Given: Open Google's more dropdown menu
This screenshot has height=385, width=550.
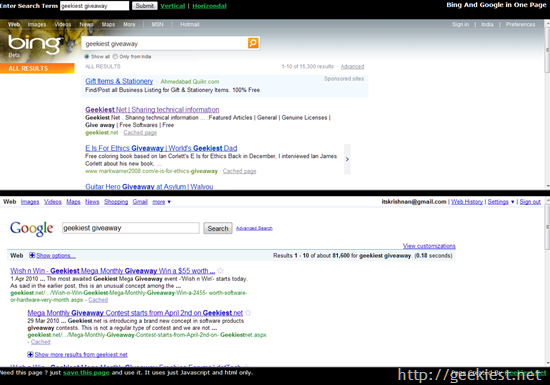Looking at the screenshot, I should pyautogui.click(x=162, y=202).
